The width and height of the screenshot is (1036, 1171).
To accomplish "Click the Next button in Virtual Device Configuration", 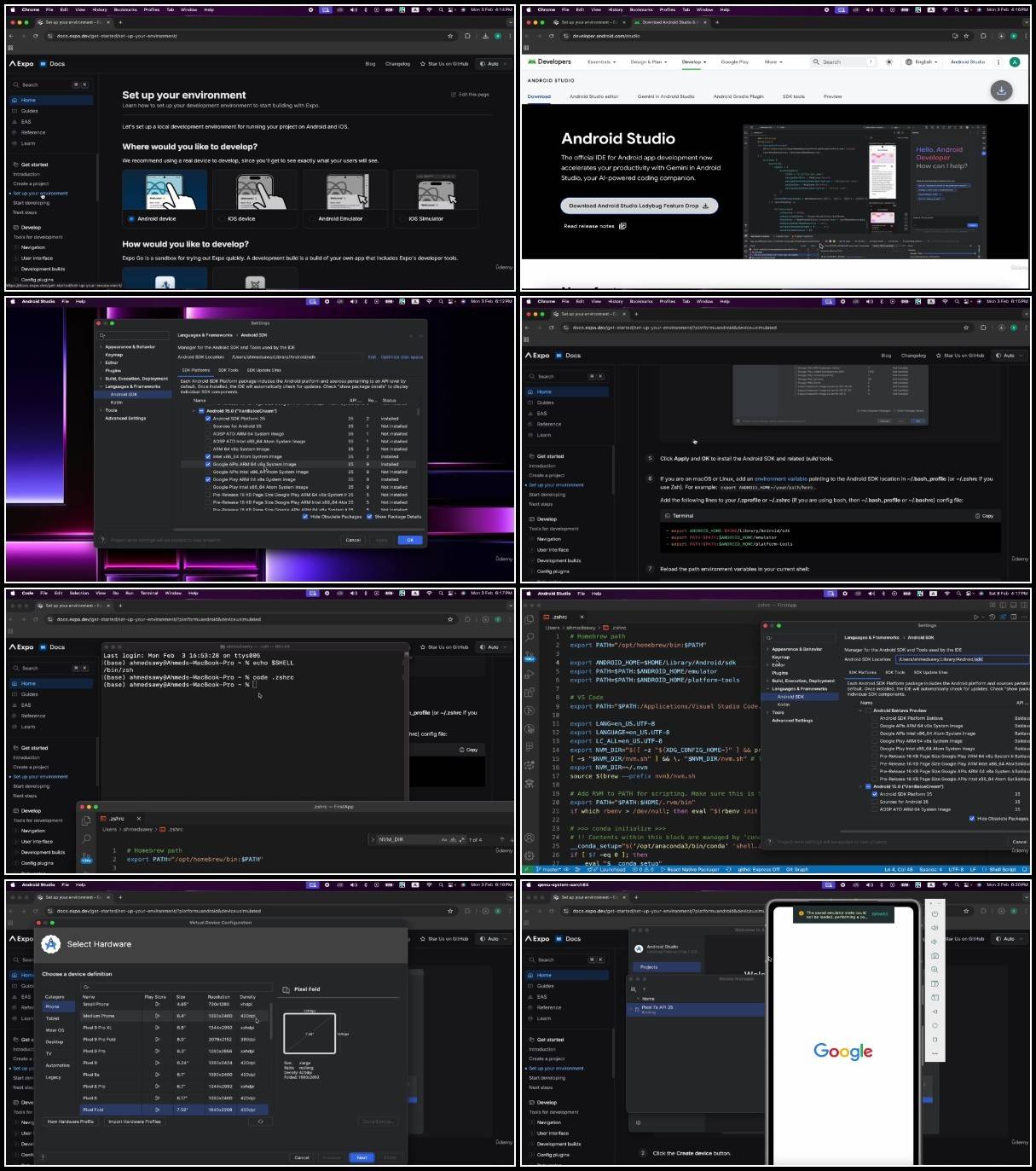I will pos(362,1157).
